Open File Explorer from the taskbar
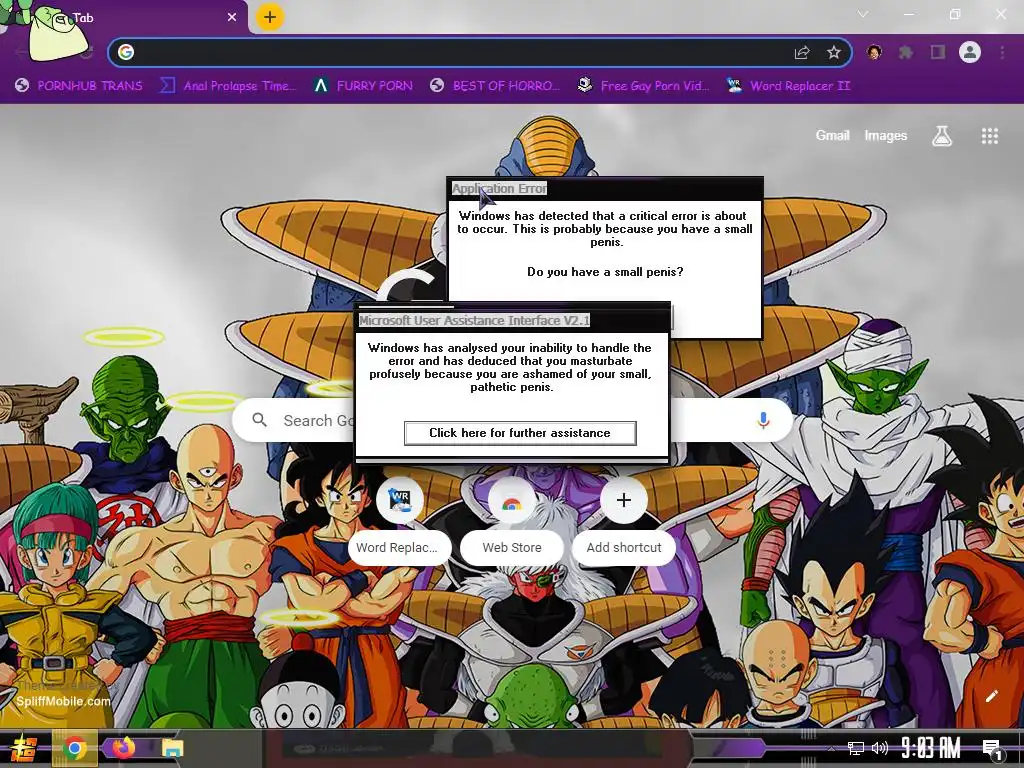The width and height of the screenshot is (1024, 768). coord(172,748)
